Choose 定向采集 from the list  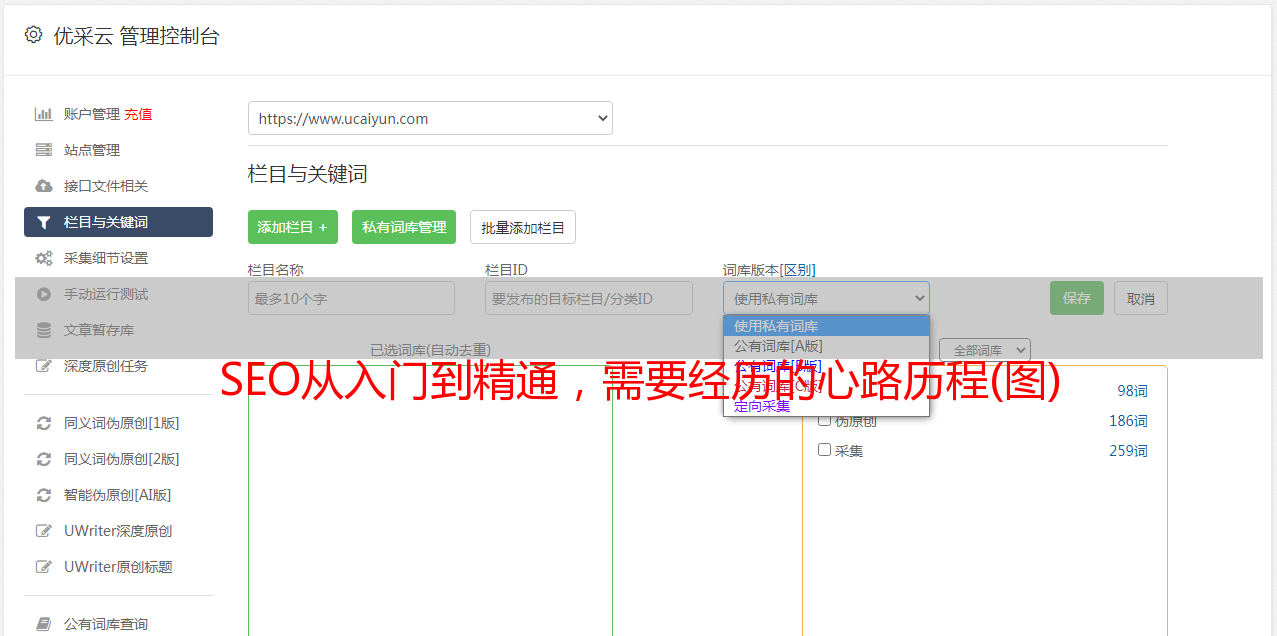[826, 406]
